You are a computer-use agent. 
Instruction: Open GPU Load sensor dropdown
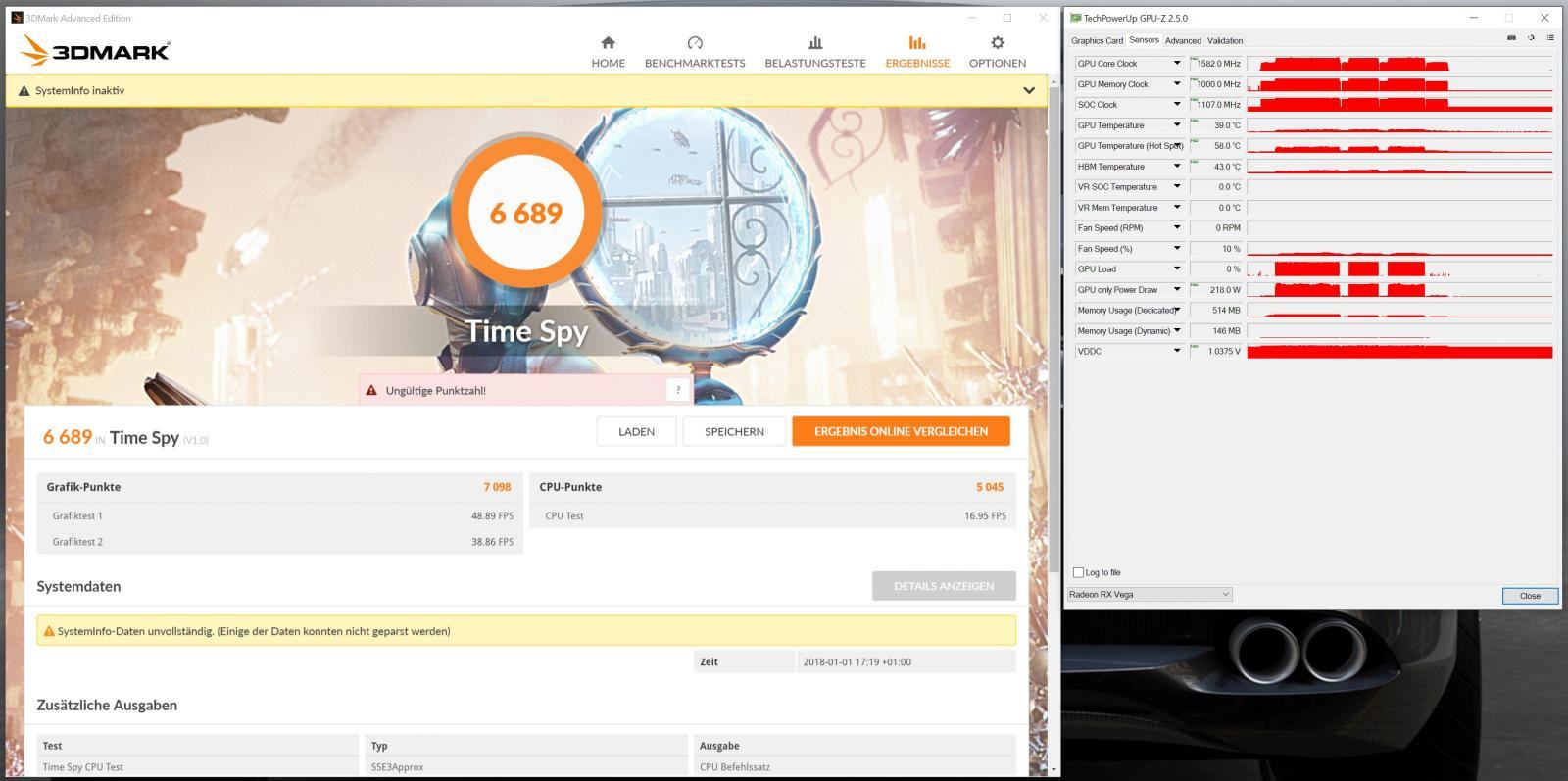click(x=1177, y=269)
